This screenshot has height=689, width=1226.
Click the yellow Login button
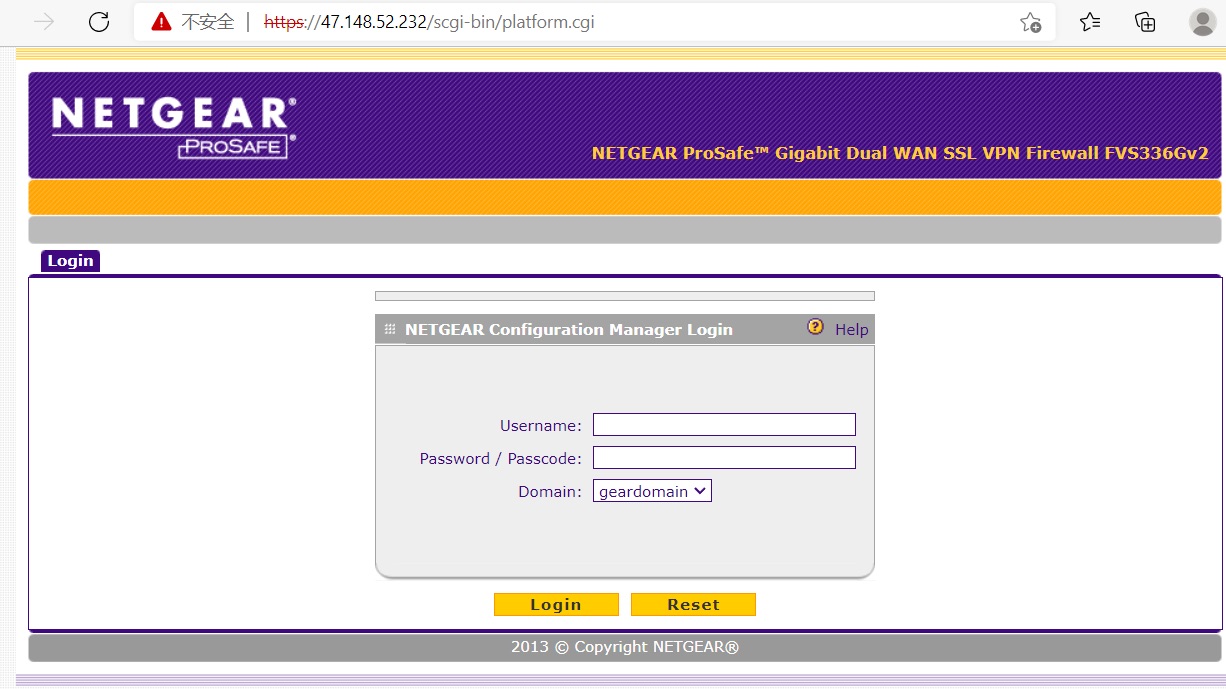click(x=556, y=604)
